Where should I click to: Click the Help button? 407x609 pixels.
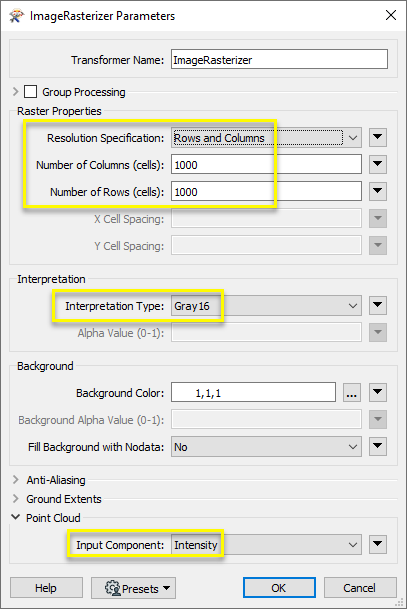[x=46, y=588]
